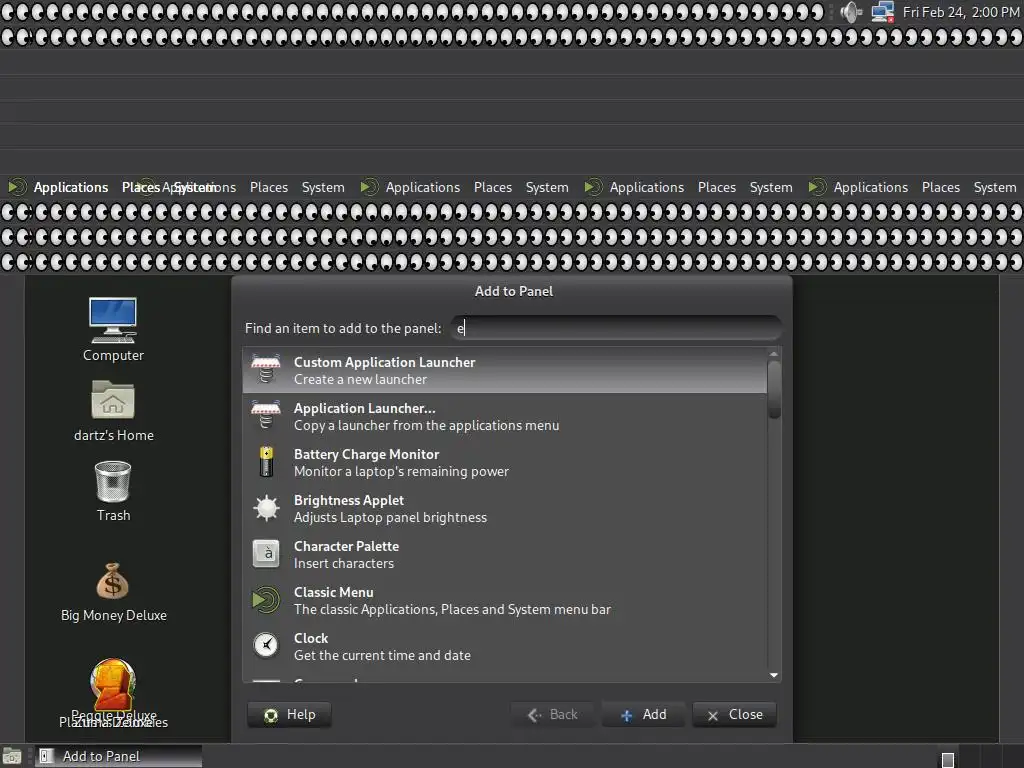This screenshot has height=768, width=1024.
Task: Select the Peggle Deluxe desktop icon
Action: 113,686
